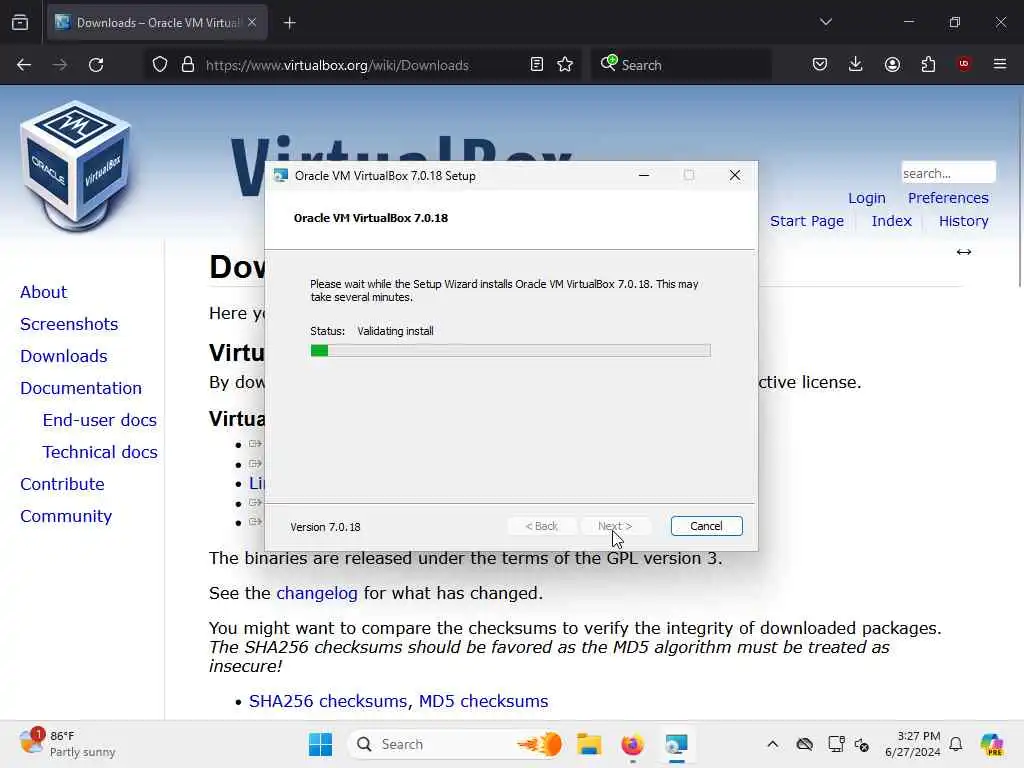
Task: Click the VirtualBox cube logo
Action: [76, 166]
